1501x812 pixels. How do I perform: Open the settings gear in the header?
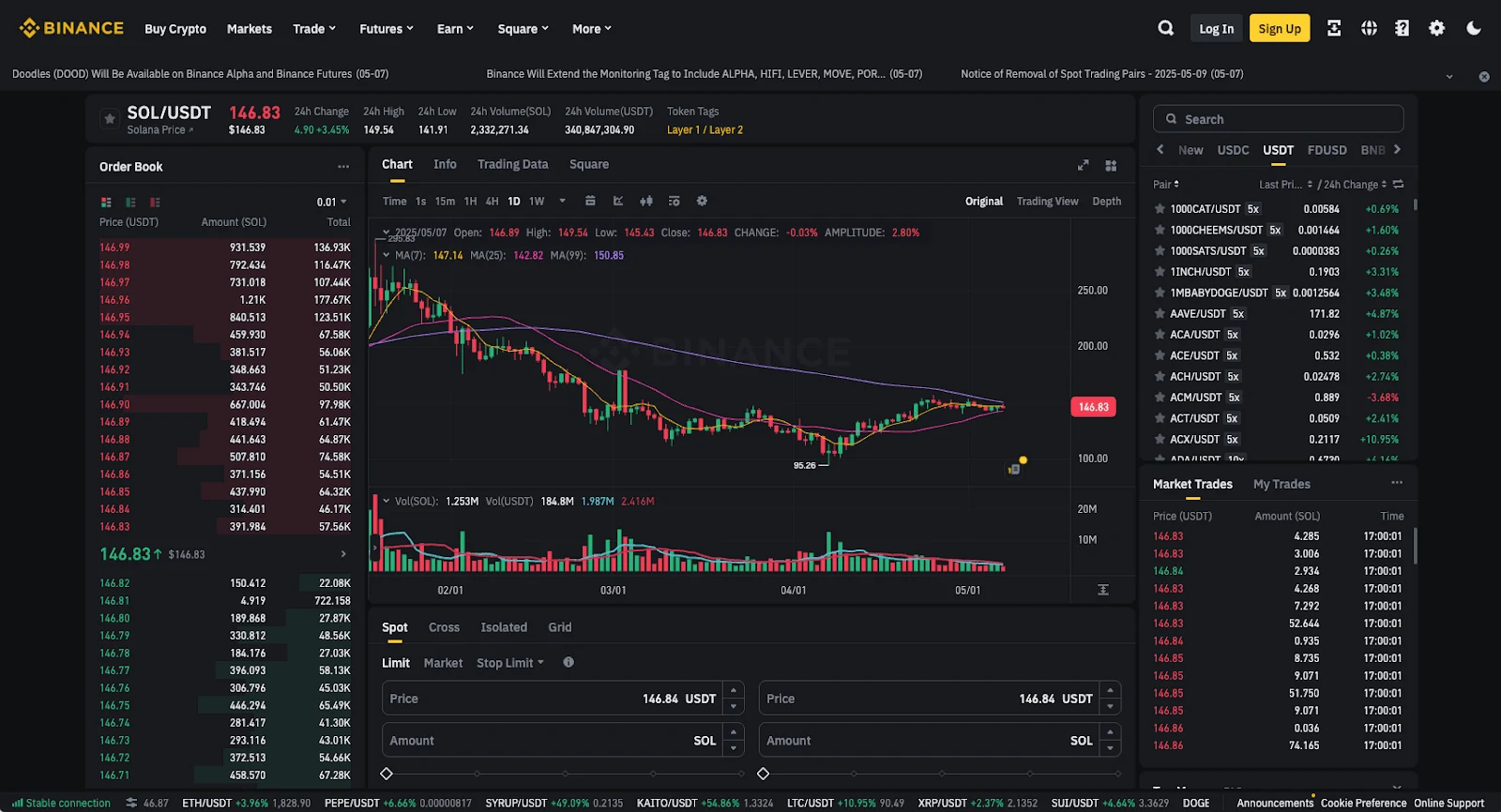tap(1436, 28)
